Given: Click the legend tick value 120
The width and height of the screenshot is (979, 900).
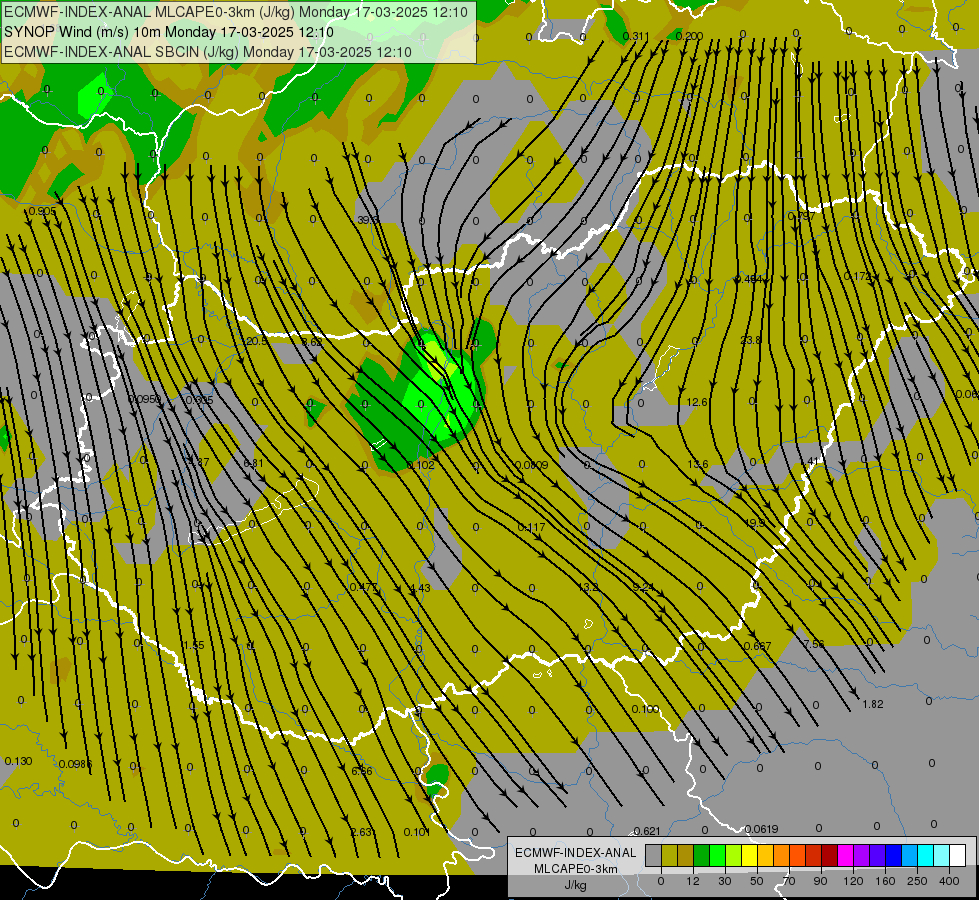Looking at the screenshot, I should coord(853,881).
